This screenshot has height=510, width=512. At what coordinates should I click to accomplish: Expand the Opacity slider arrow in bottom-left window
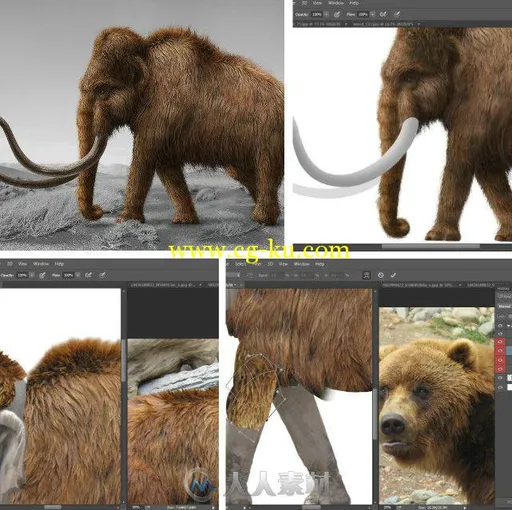coord(32,275)
